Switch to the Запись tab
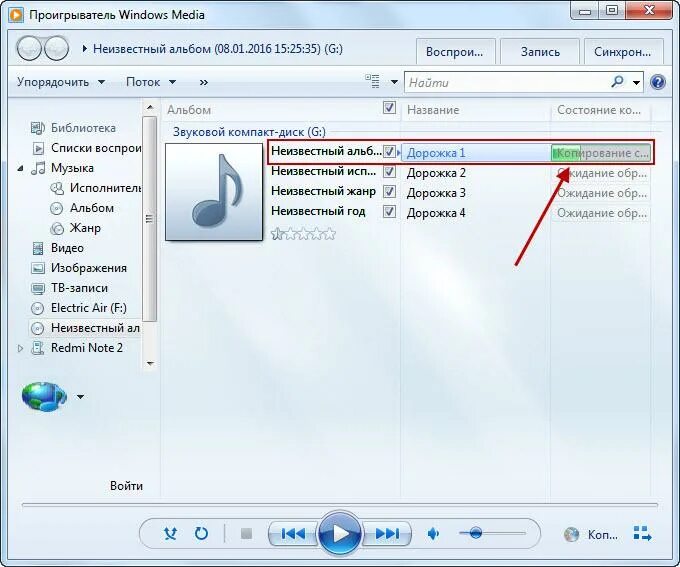Image resolution: width=680 pixels, height=567 pixels. [x=540, y=52]
